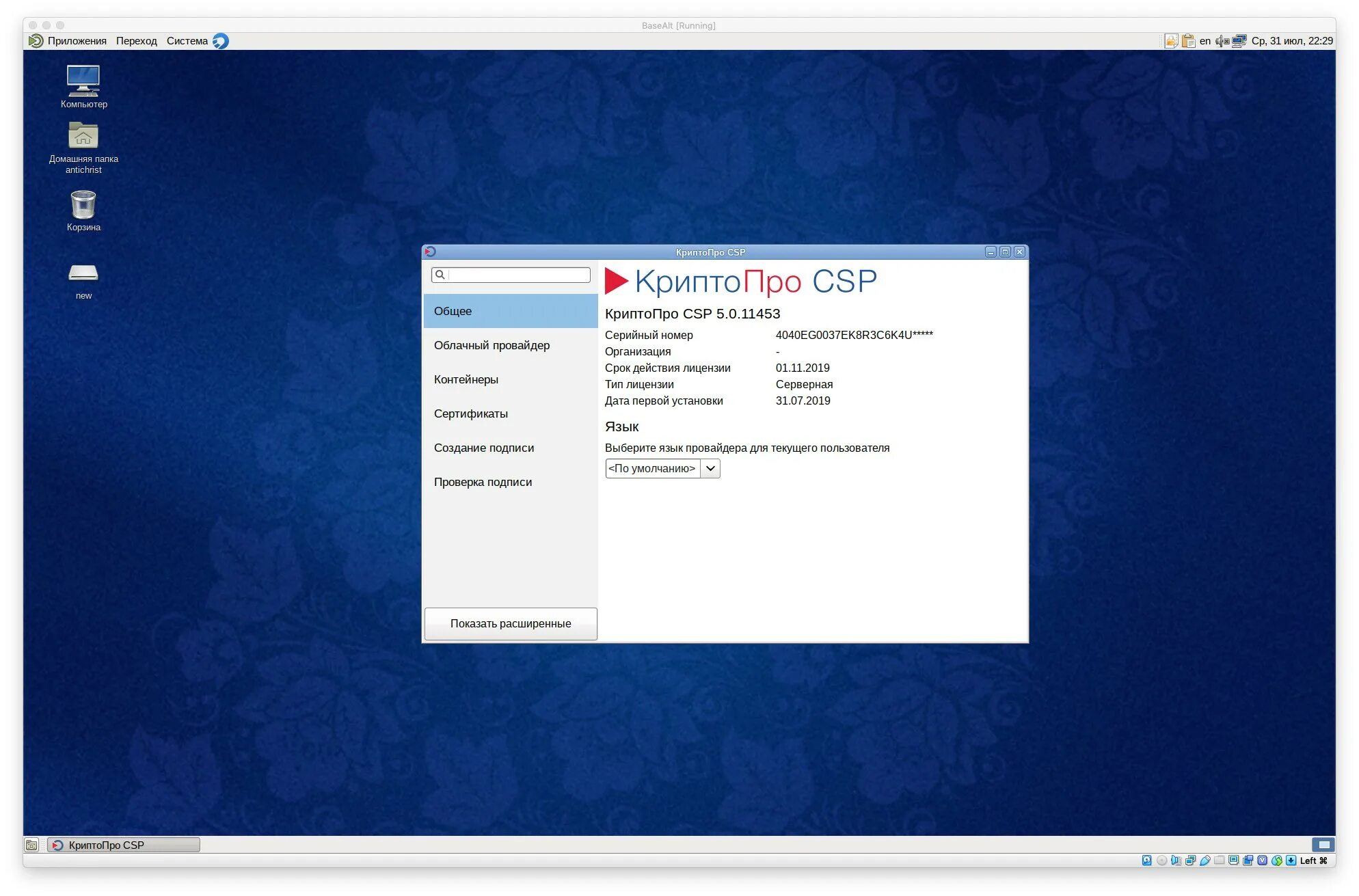Select the Общее section
Viewport: 1359px width, 896px height.
pos(510,311)
